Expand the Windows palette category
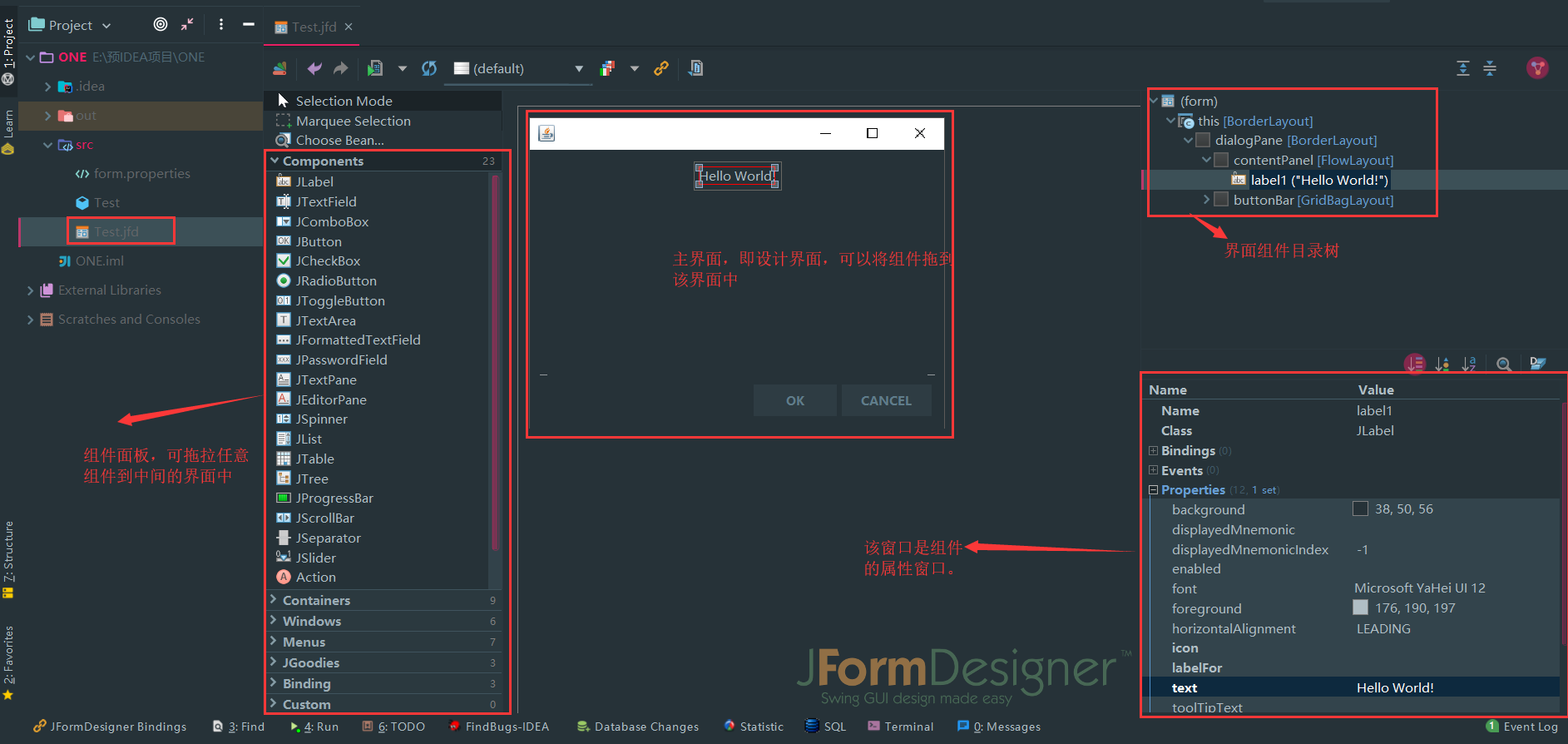 274,620
